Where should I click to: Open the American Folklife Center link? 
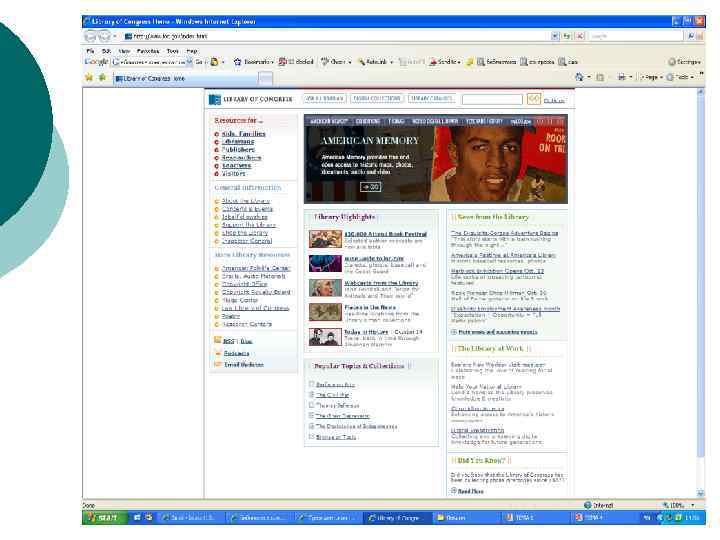tap(256, 268)
